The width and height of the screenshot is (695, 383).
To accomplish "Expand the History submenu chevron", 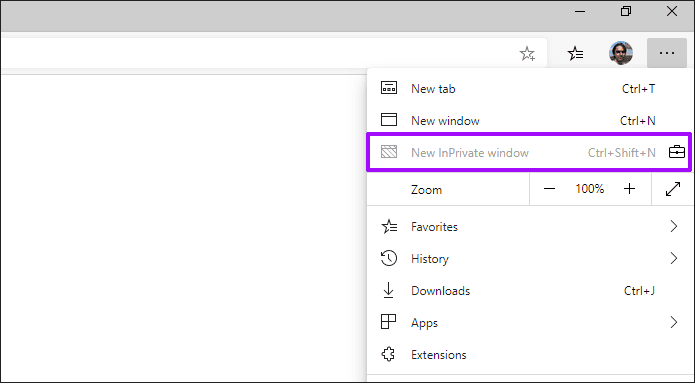I will tap(674, 258).
